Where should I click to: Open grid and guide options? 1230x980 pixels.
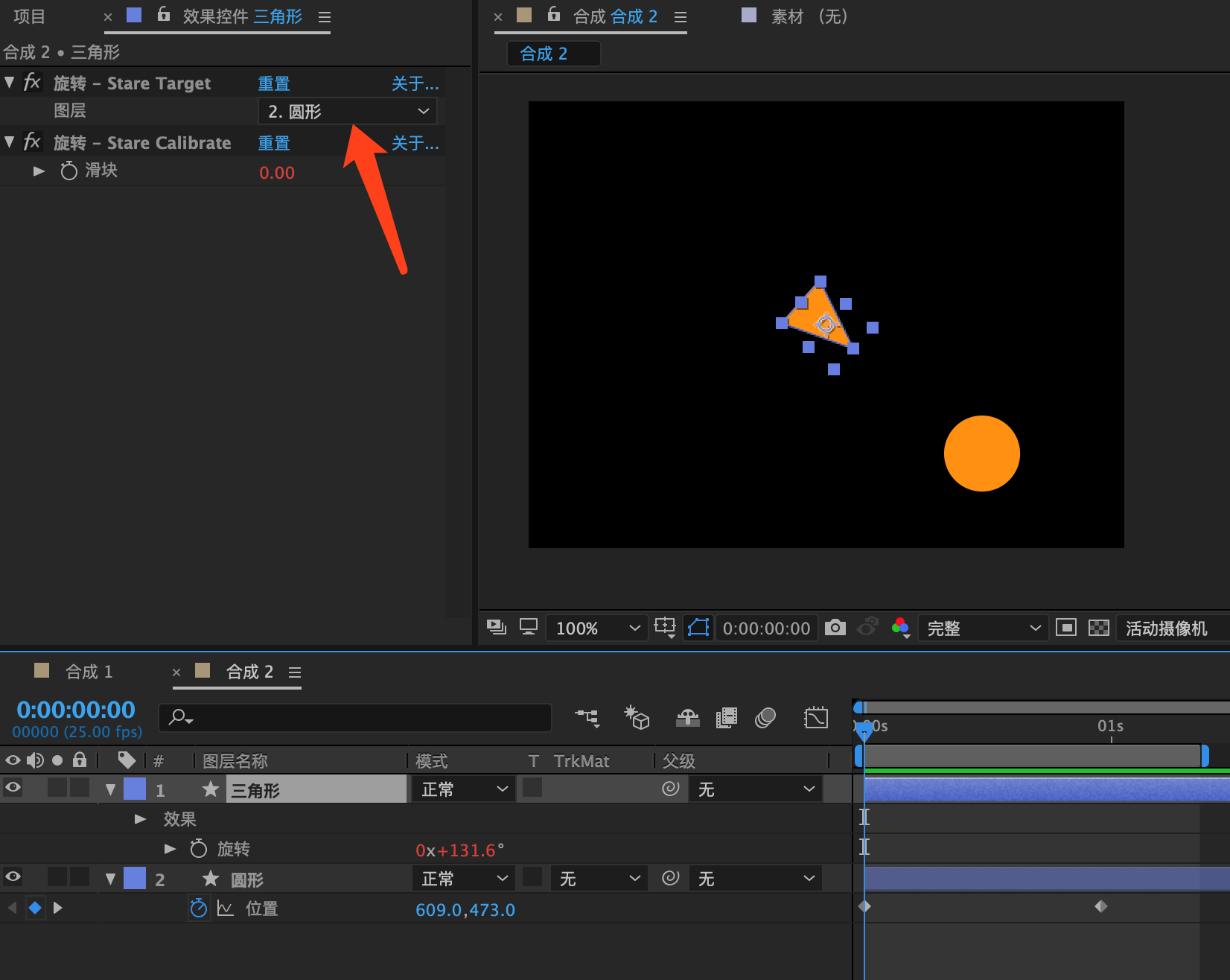point(666,628)
